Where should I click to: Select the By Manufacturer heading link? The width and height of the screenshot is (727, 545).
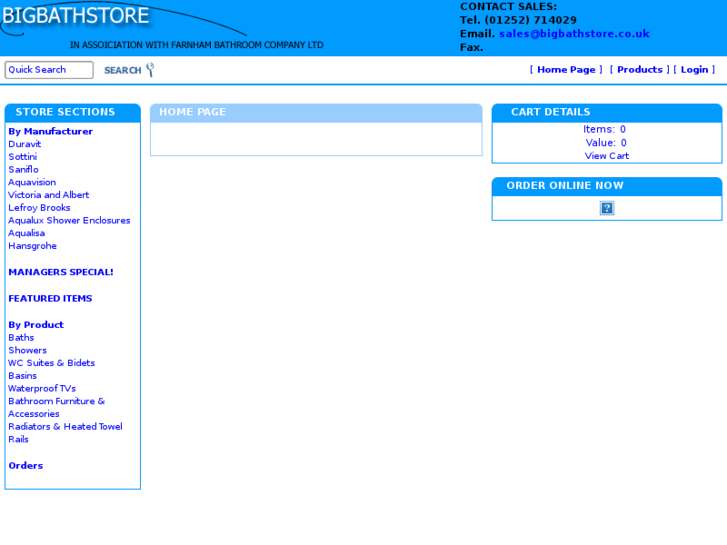[51, 131]
